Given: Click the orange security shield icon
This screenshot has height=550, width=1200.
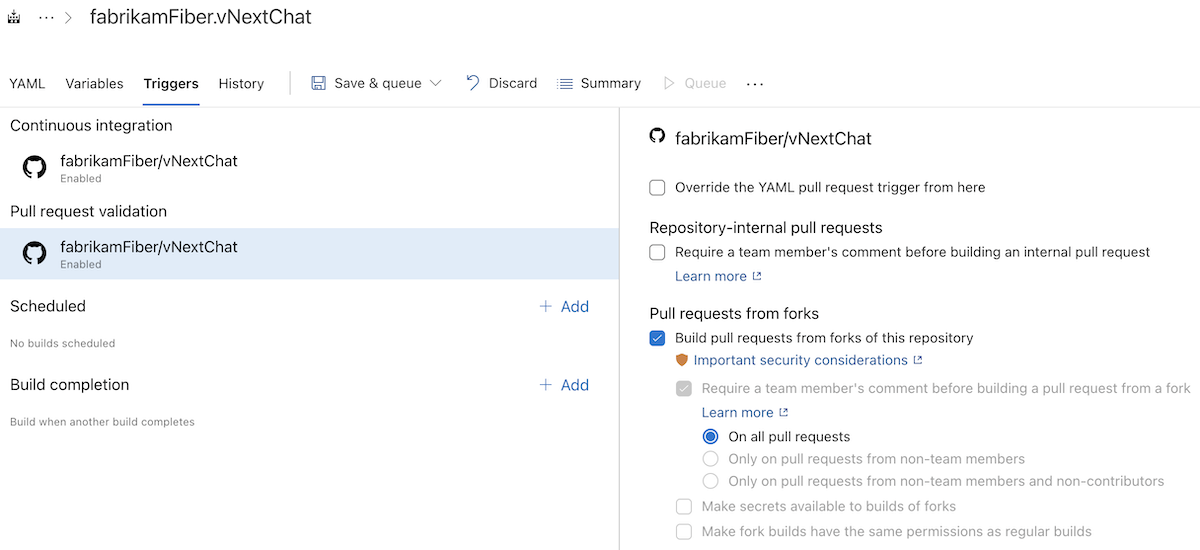Looking at the screenshot, I should tap(682, 360).
